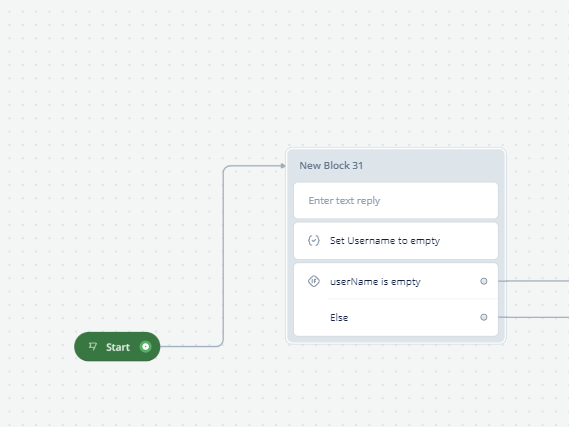This screenshot has height=427, width=569.
Task: Click empty canvas above New Block 31
Action: (x=396, y=91)
